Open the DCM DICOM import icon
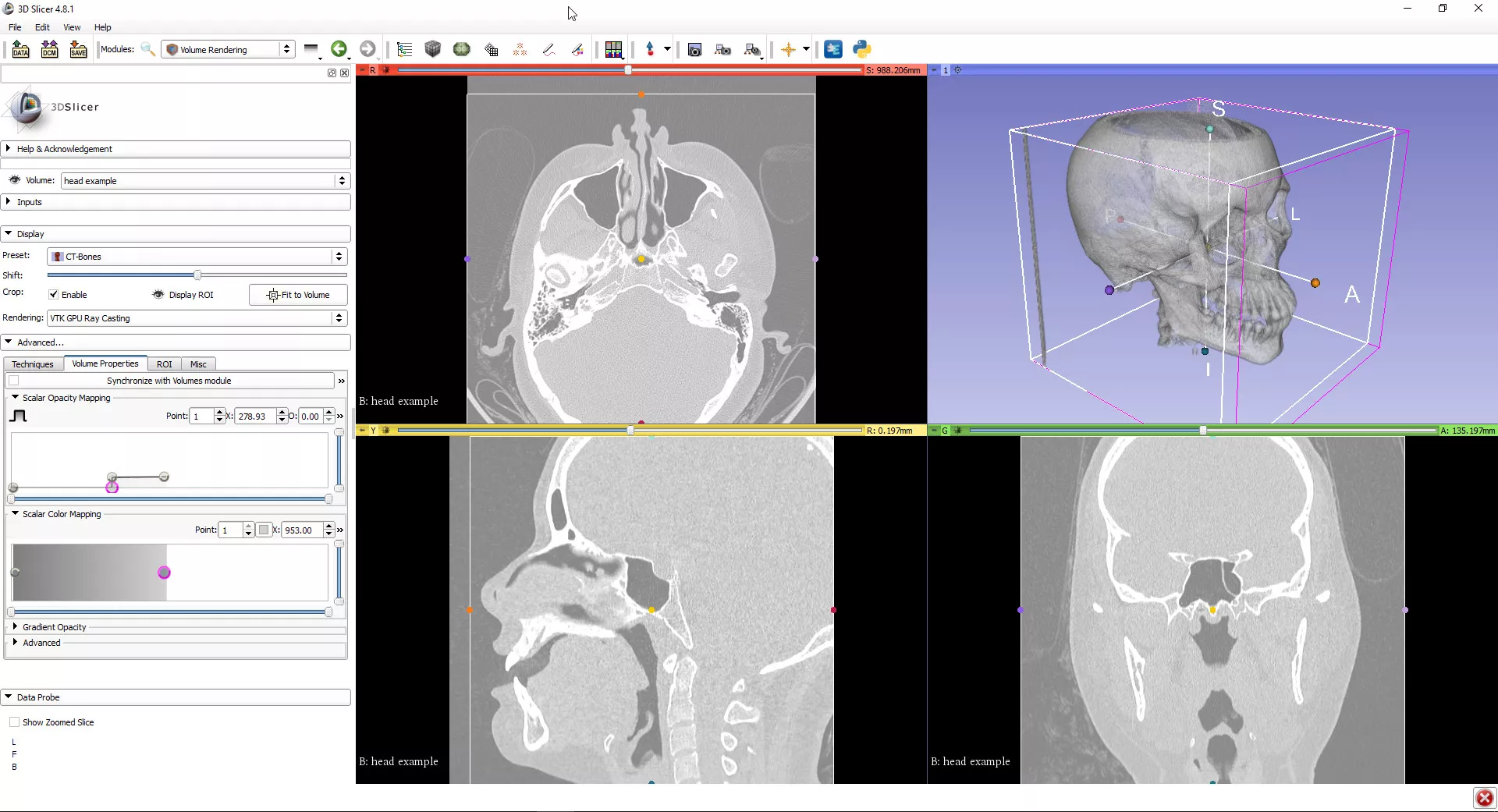The height and width of the screenshot is (812, 1498). pos(49,50)
